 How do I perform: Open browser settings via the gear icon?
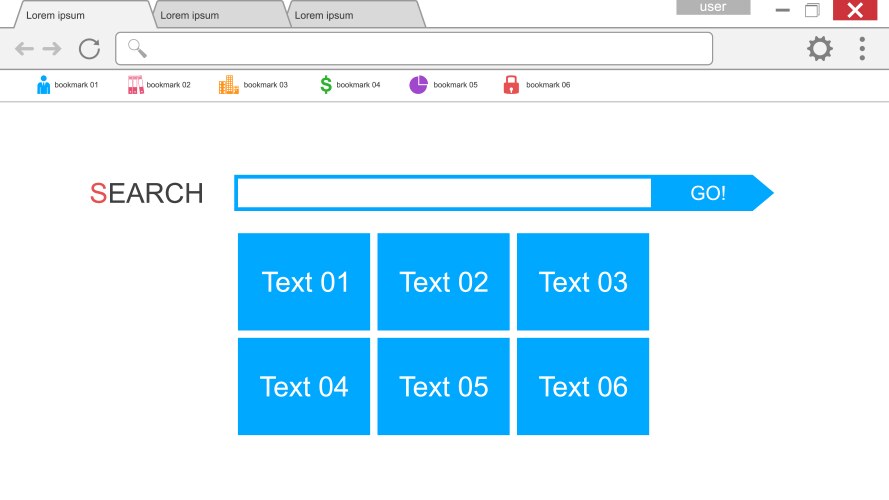(x=819, y=49)
